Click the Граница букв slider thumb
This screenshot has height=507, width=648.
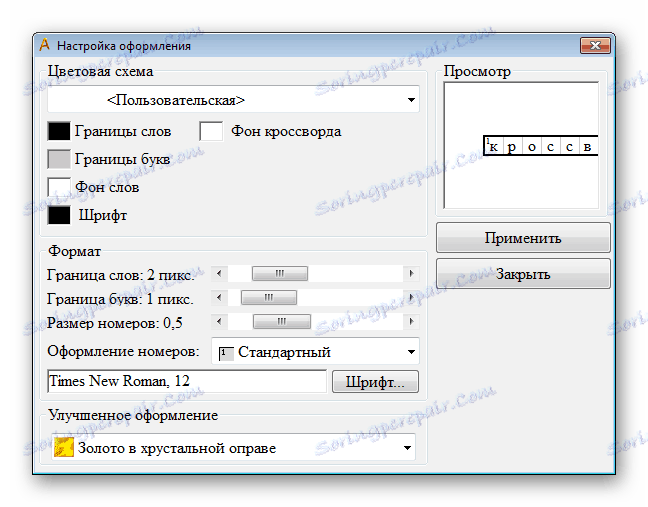pyautogui.click(x=269, y=298)
